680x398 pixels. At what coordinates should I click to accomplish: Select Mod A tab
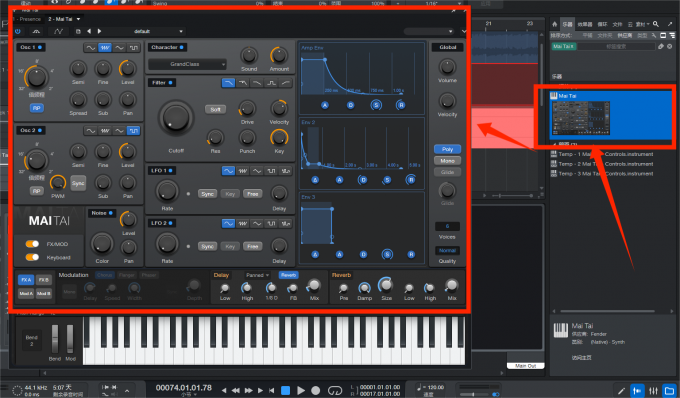26,294
